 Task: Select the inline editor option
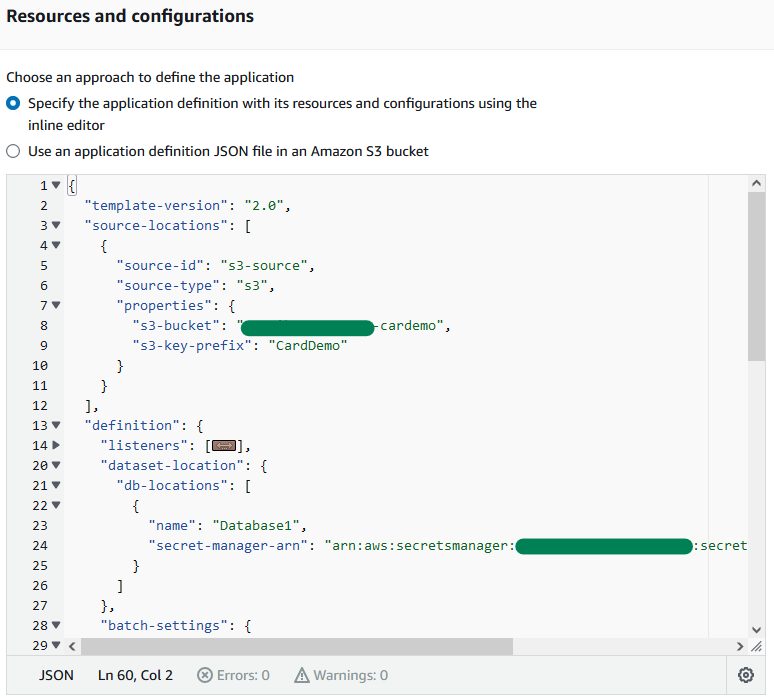point(13,103)
